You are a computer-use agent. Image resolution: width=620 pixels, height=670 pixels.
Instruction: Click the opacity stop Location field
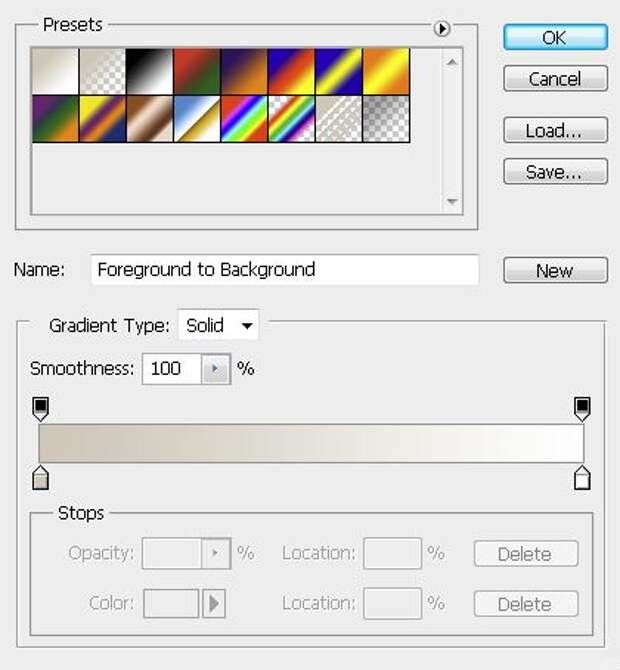tap(392, 553)
